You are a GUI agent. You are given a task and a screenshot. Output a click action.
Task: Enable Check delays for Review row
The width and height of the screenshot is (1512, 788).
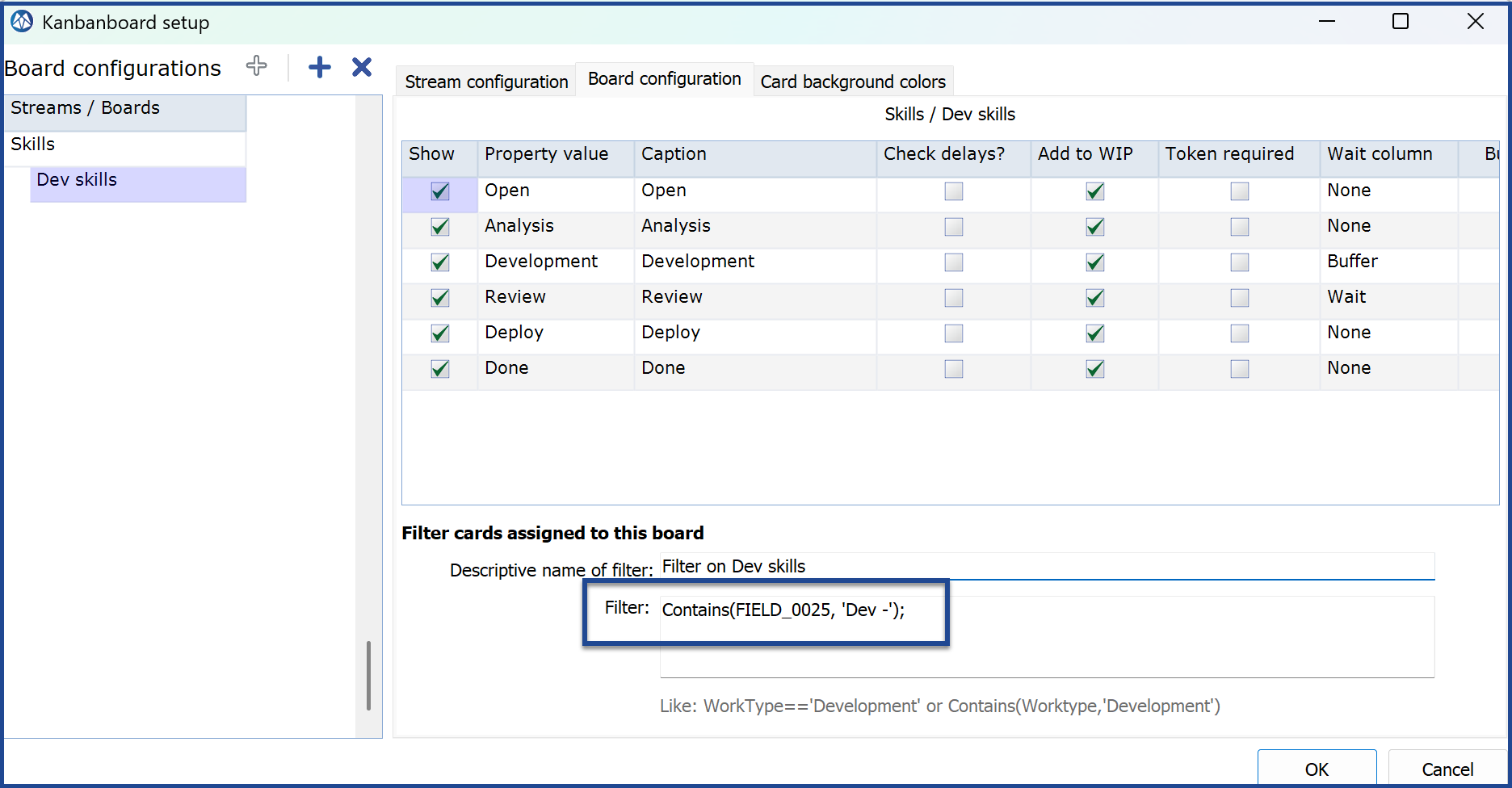954,298
